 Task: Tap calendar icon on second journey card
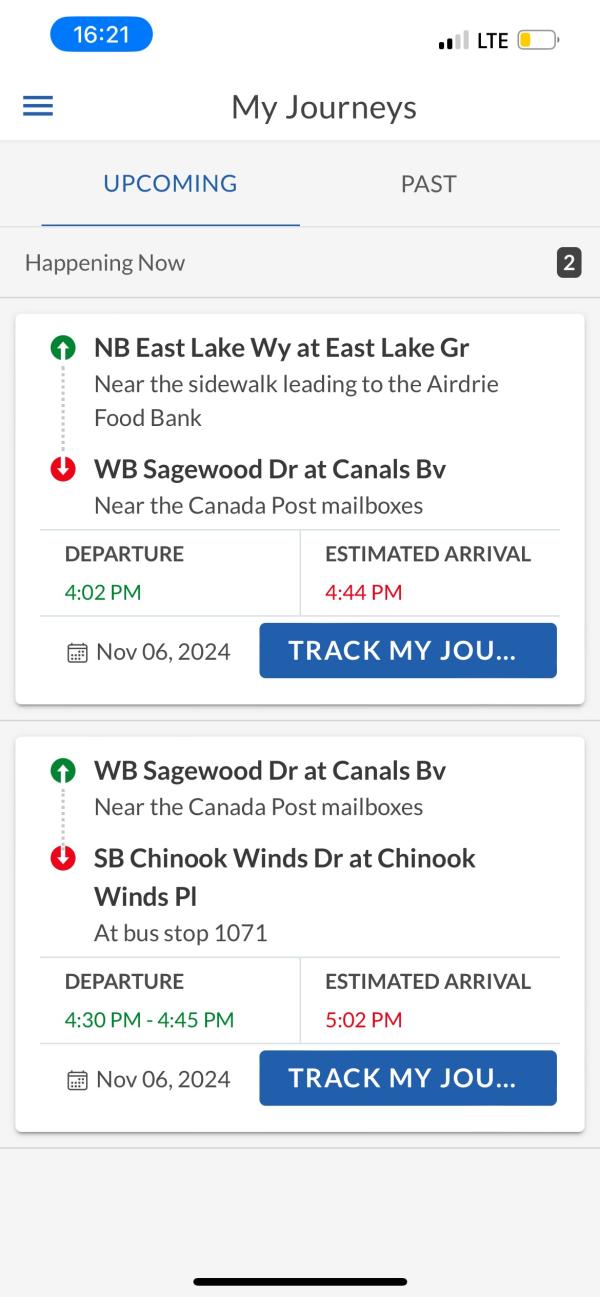coord(76,1080)
